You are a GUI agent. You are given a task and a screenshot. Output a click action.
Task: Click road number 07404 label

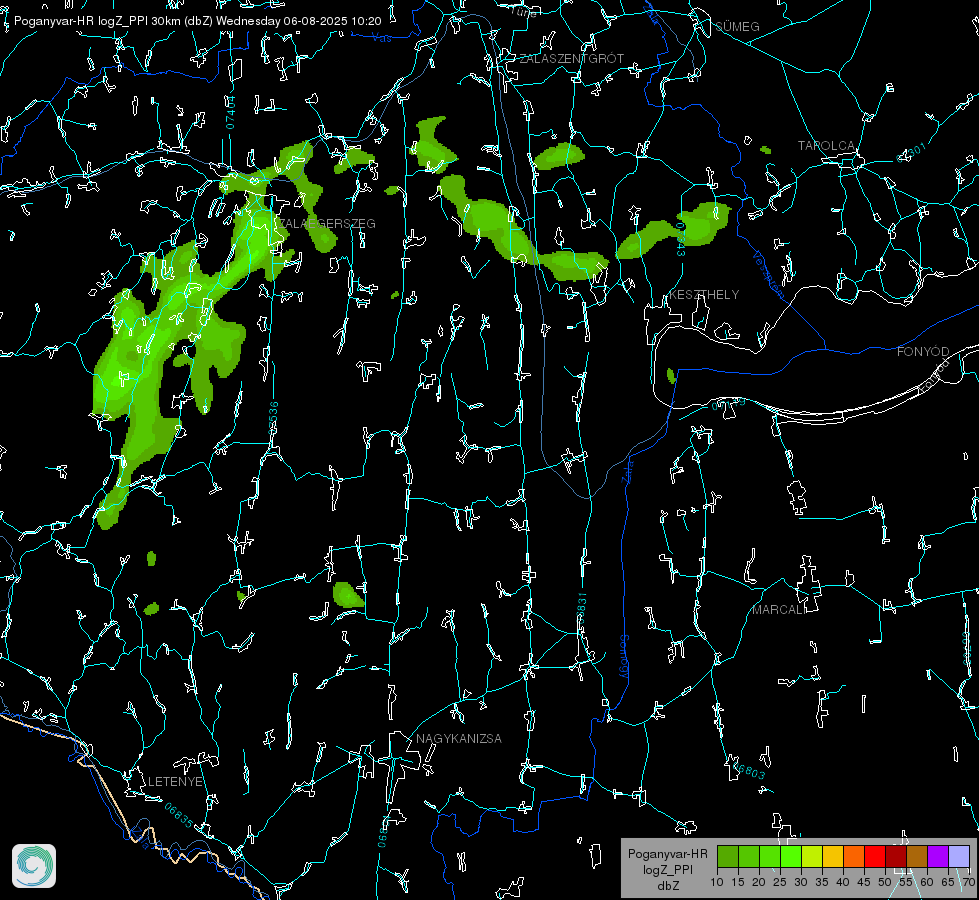coord(230,112)
